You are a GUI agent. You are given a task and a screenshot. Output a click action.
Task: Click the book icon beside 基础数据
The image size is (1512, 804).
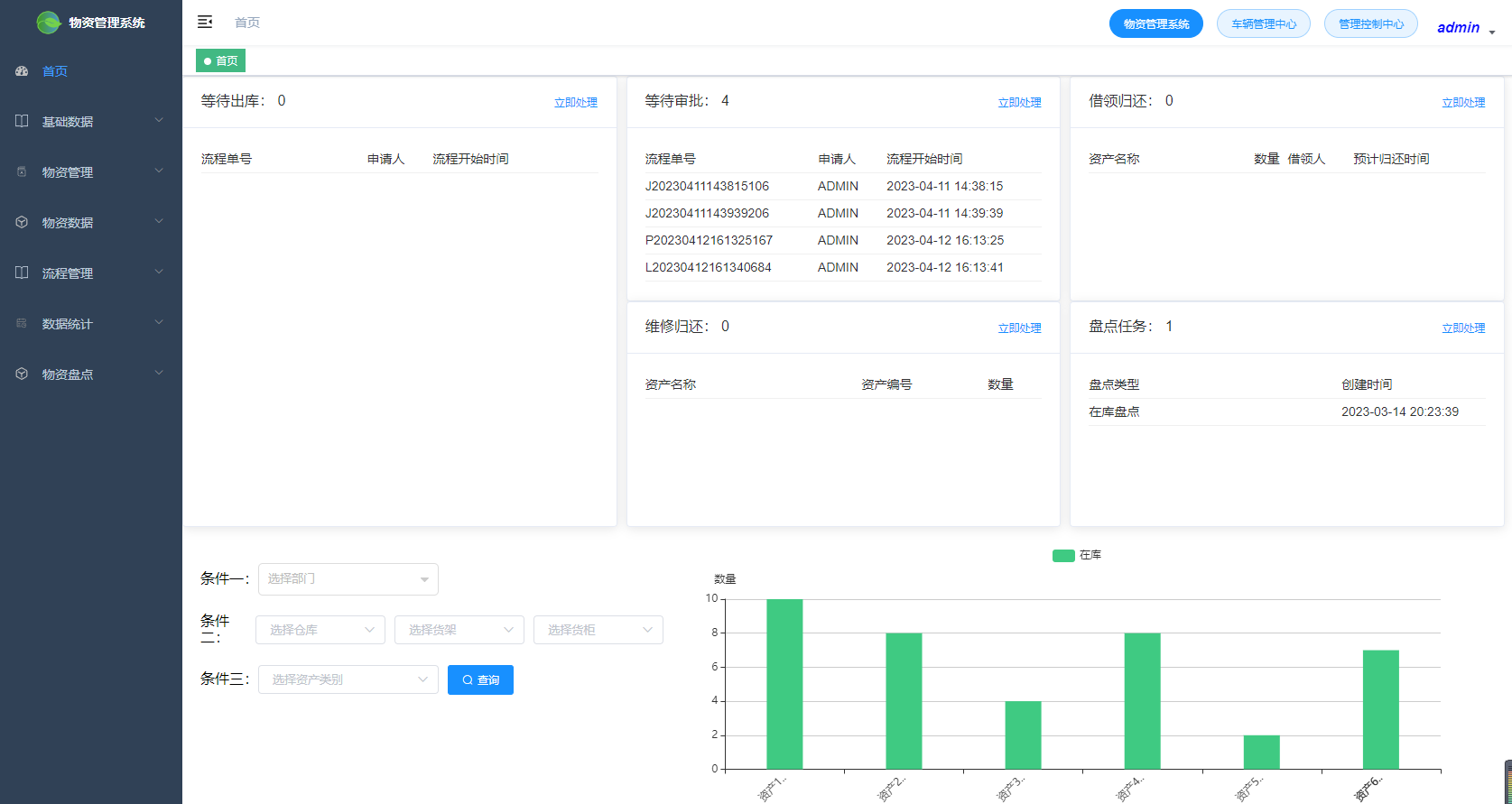pos(22,121)
